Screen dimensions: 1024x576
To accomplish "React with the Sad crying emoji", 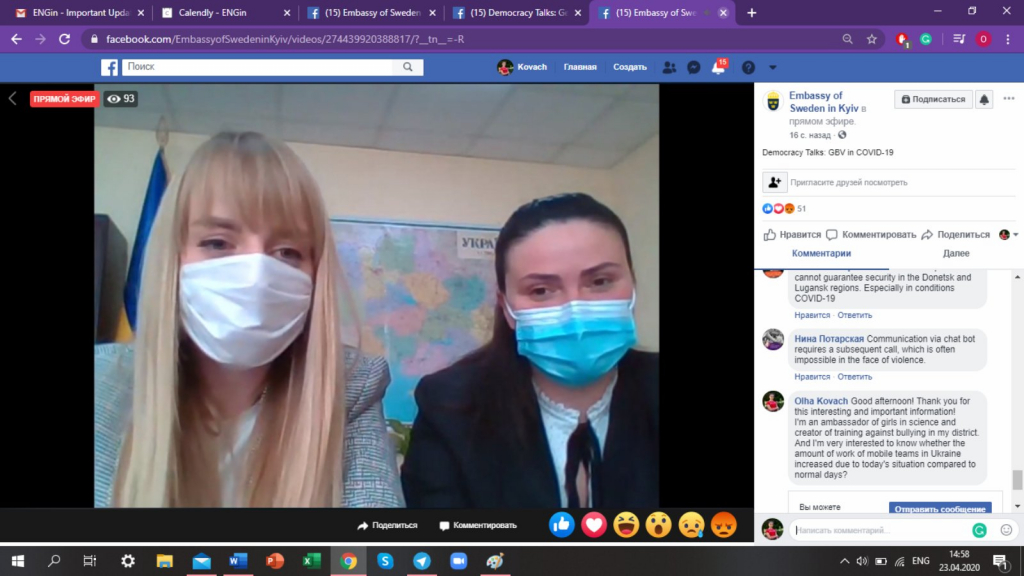I will pos(691,525).
